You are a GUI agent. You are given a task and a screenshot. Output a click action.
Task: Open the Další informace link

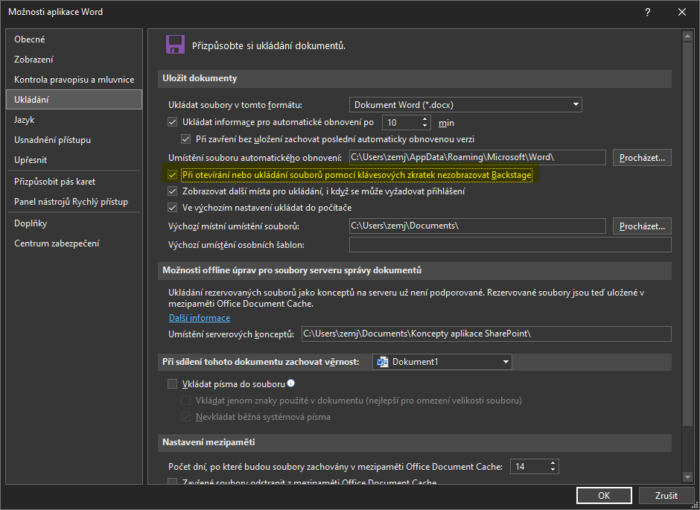[200, 318]
